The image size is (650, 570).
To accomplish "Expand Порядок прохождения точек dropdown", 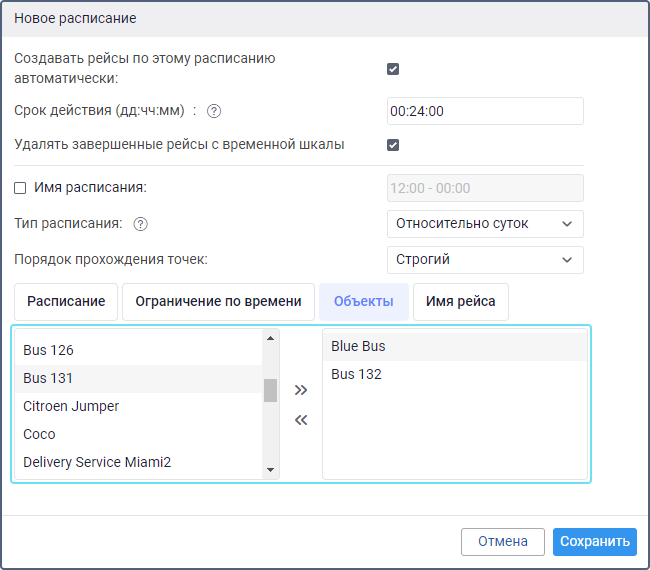I will (x=484, y=260).
